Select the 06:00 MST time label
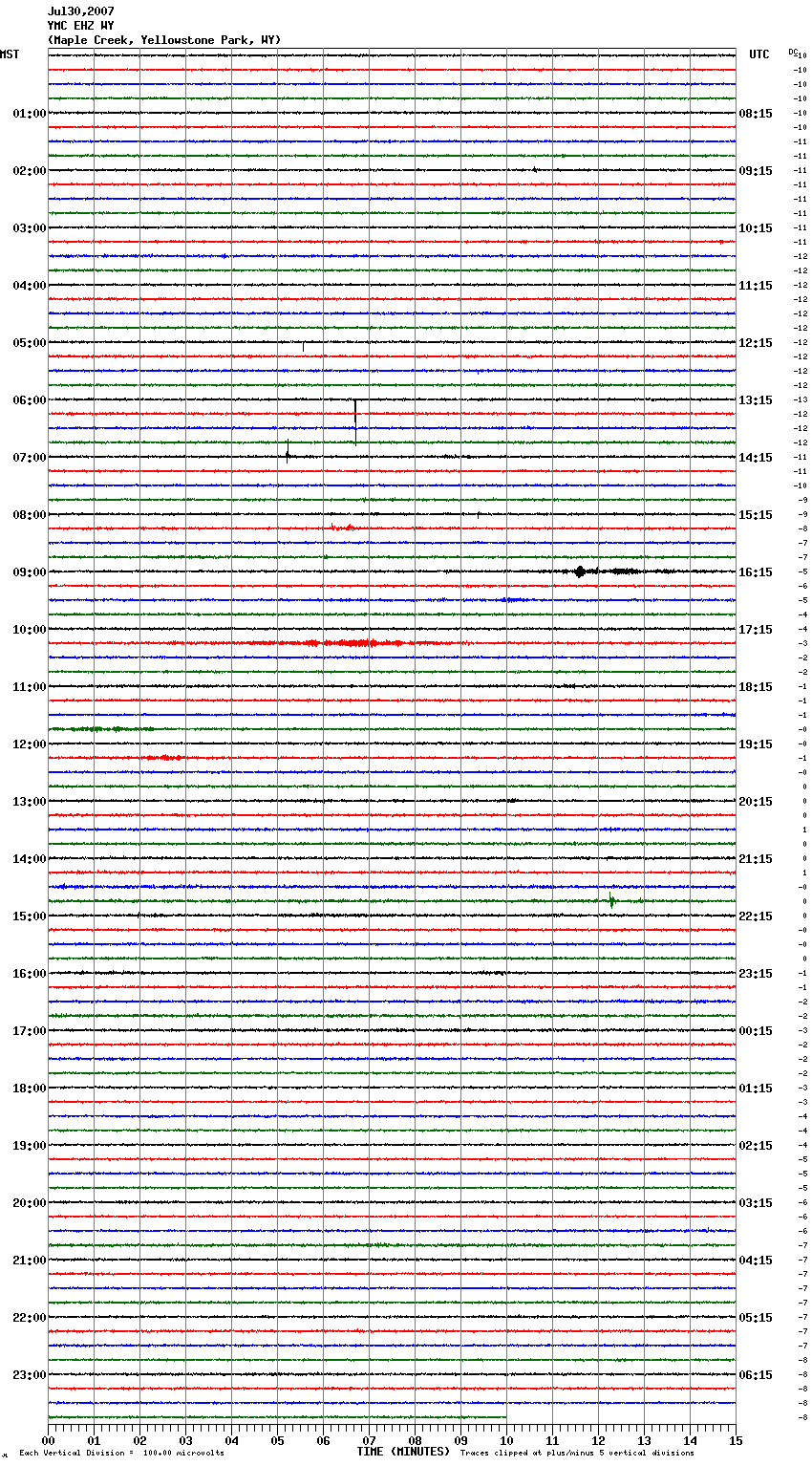Image resolution: width=812 pixels, height=1466 pixels. pyautogui.click(x=29, y=400)
